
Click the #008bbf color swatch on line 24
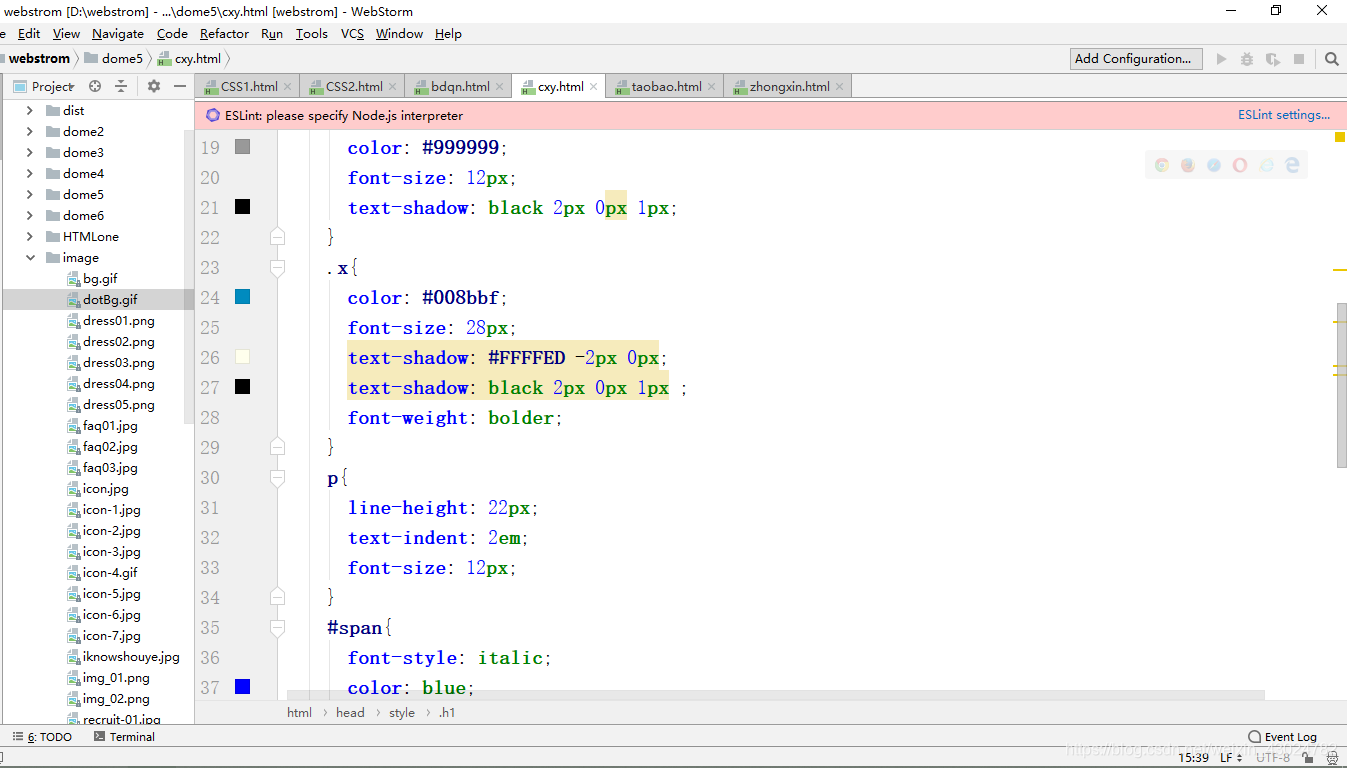242,297
